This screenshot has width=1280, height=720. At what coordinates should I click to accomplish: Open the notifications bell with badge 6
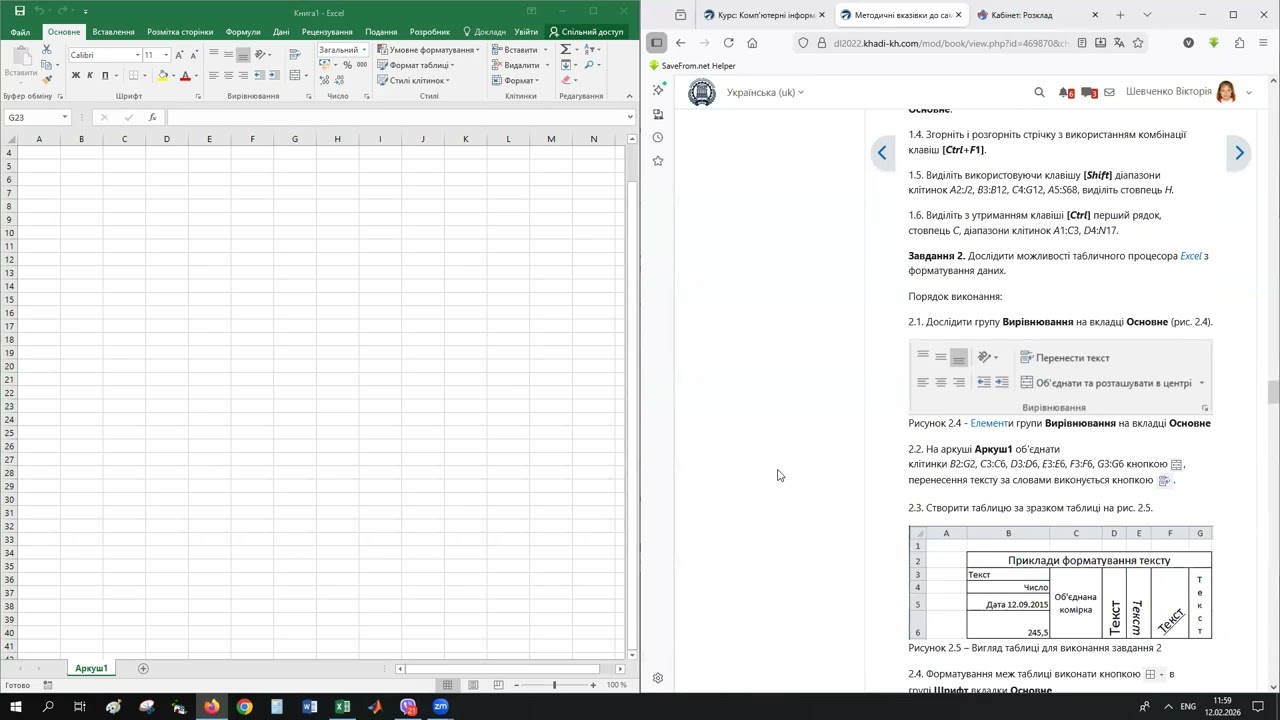click(x=1066, y=92)
